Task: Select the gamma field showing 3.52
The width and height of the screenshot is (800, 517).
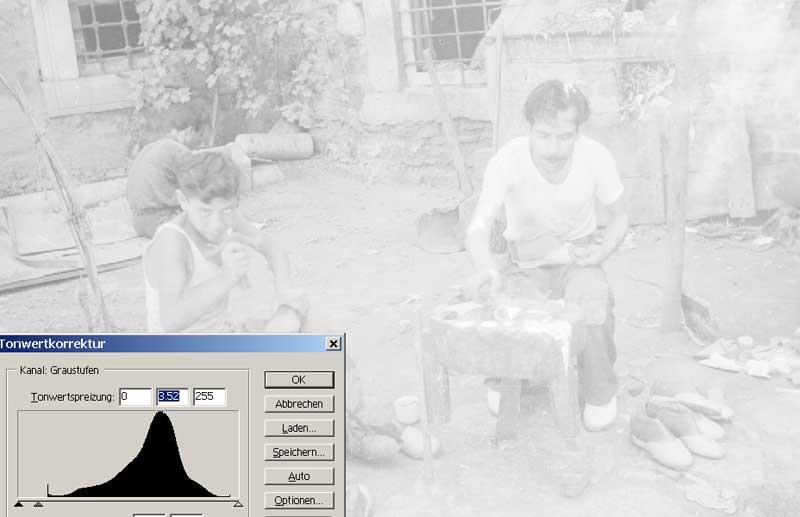Action: [x=172, y=397]
